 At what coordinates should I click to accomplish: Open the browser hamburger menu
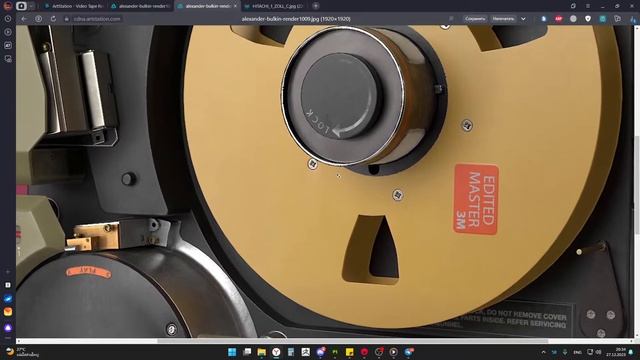pos(588,6)
